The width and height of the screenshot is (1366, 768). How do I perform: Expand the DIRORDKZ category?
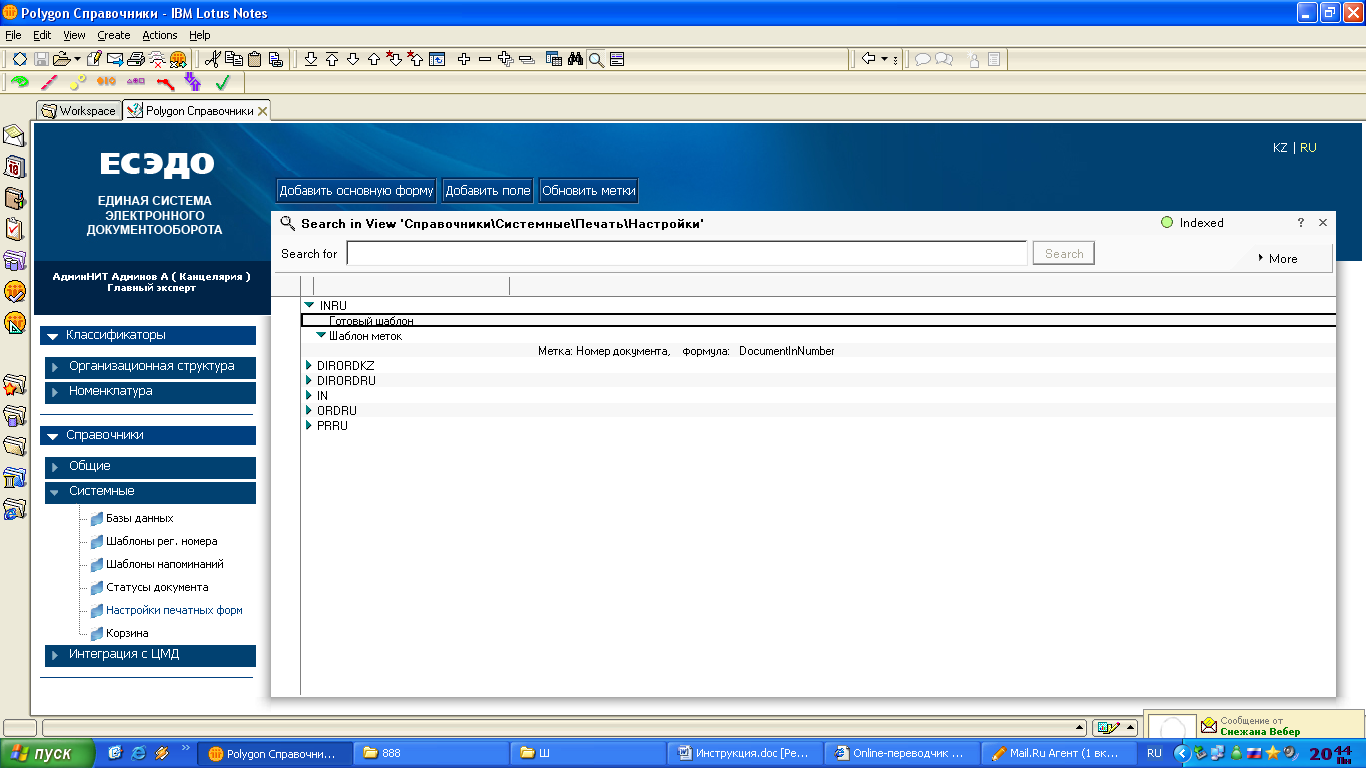tap(309, 366)
